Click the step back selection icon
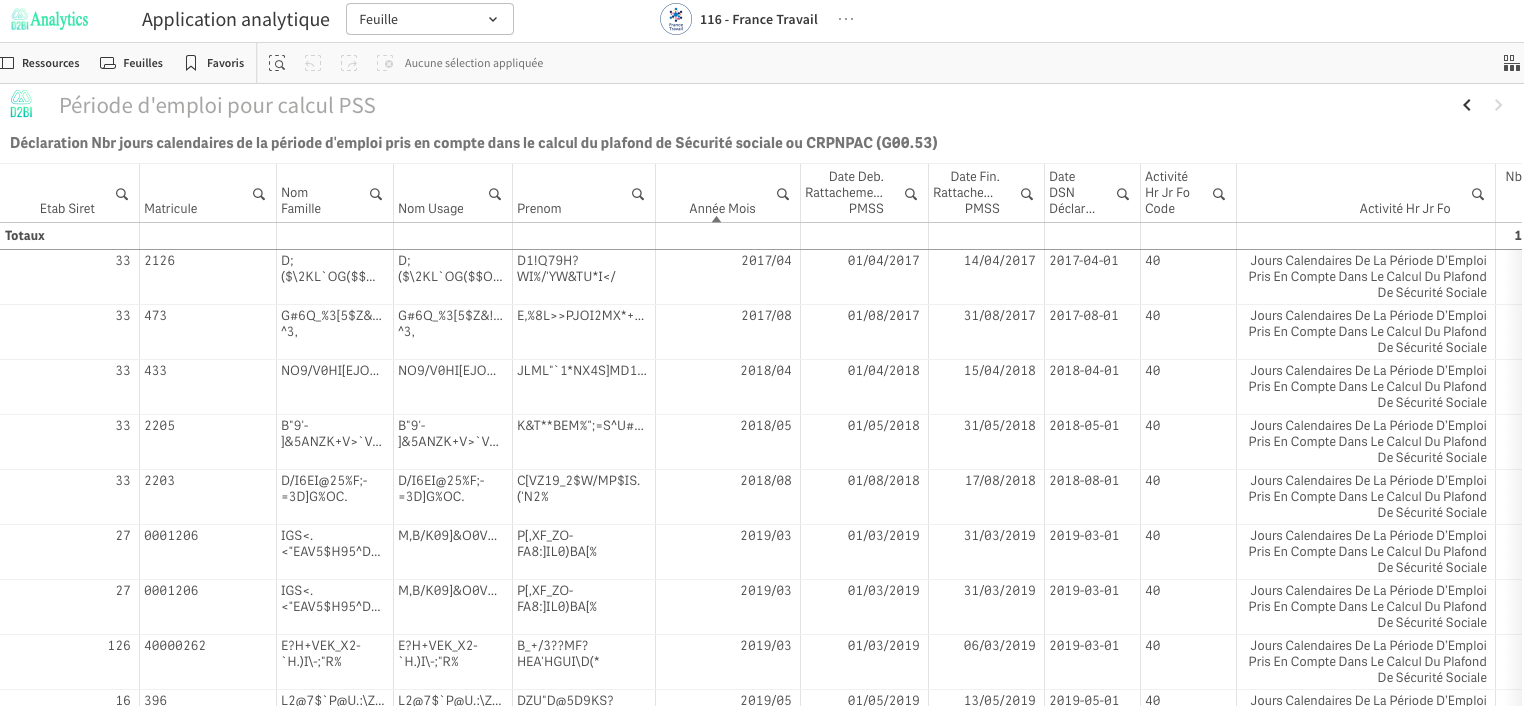Screen dimensions: 1524x706 click(x=313, y=63)
